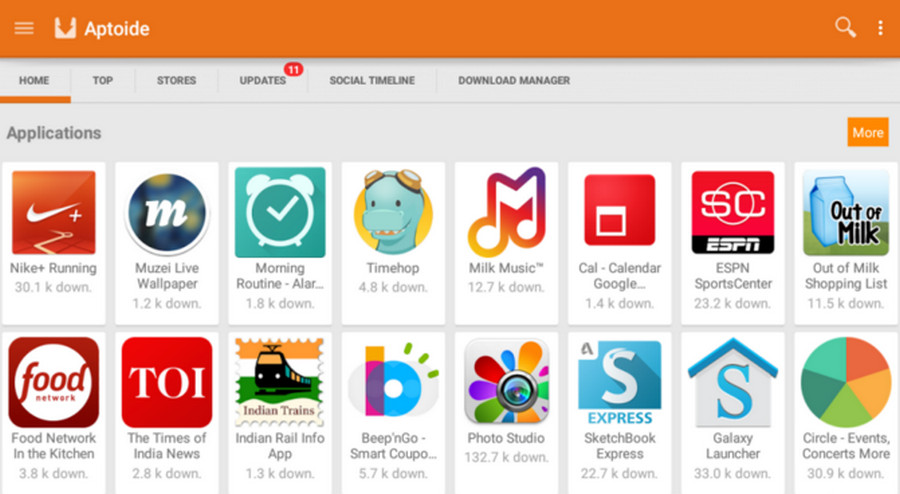Screen dimensions: 900x494
Task: Tap the Photo Studio app icon
Action: click(506, 382)
